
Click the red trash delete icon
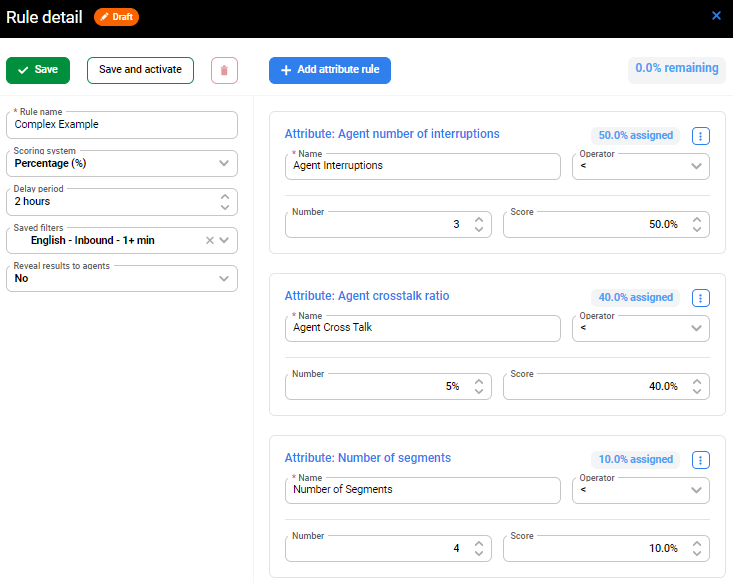pos(224,70)
